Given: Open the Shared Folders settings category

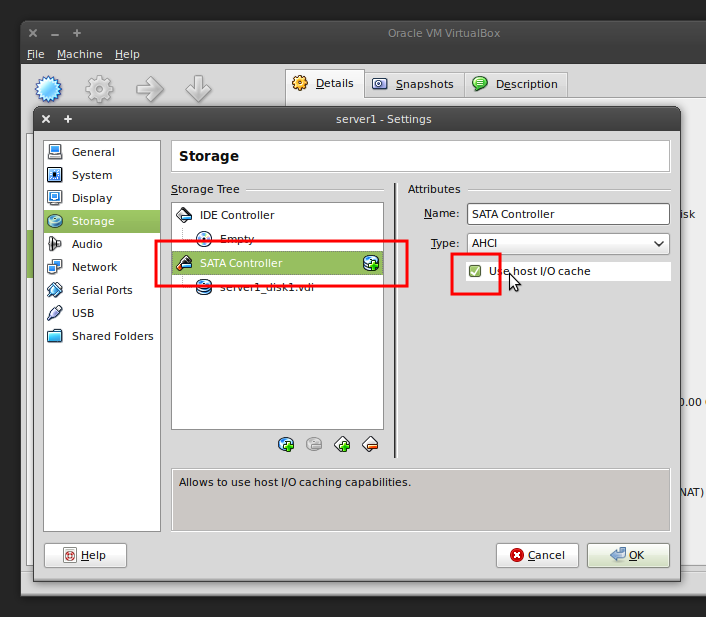Looking at the screenshot, I should point(102,336).
